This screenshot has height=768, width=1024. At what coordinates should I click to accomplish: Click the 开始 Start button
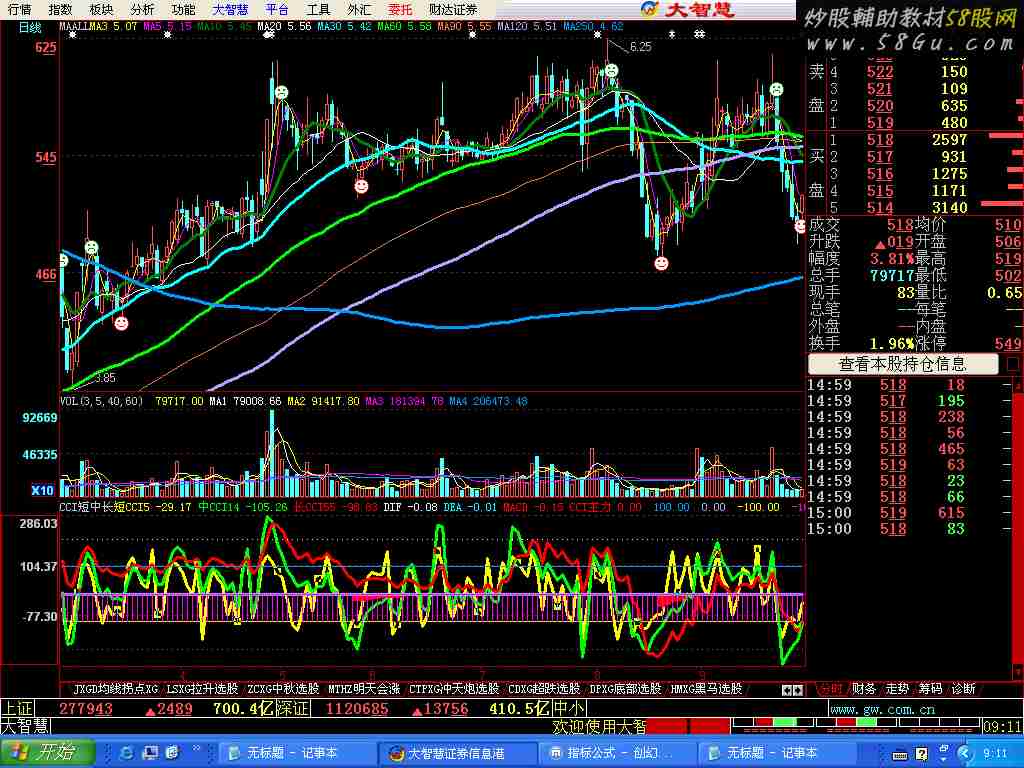(x=47, y=752)
